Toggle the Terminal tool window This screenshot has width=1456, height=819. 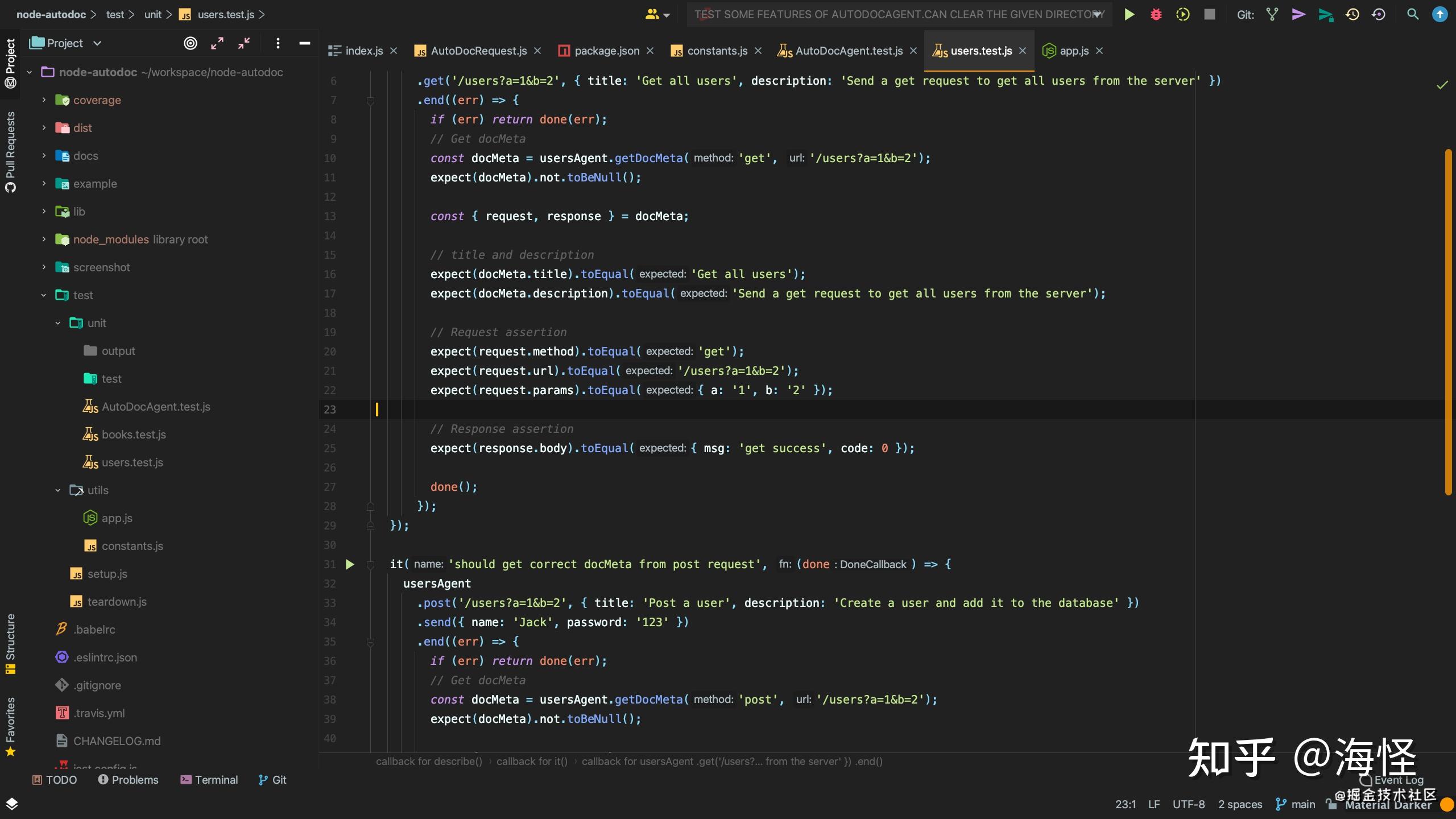(x=209, y=780)
